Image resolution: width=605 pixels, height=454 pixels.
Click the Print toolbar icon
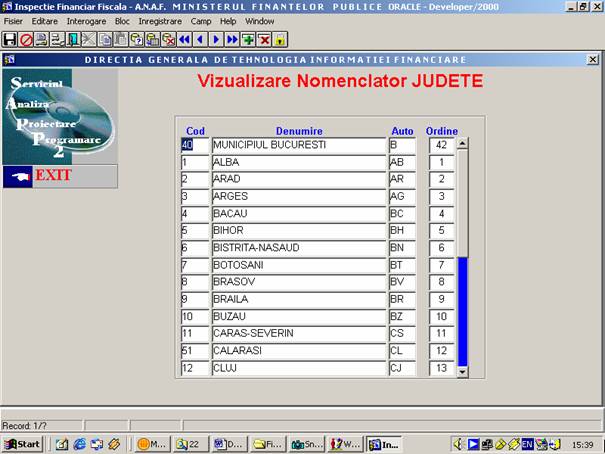pyautogui.click(x=41, y=40)
